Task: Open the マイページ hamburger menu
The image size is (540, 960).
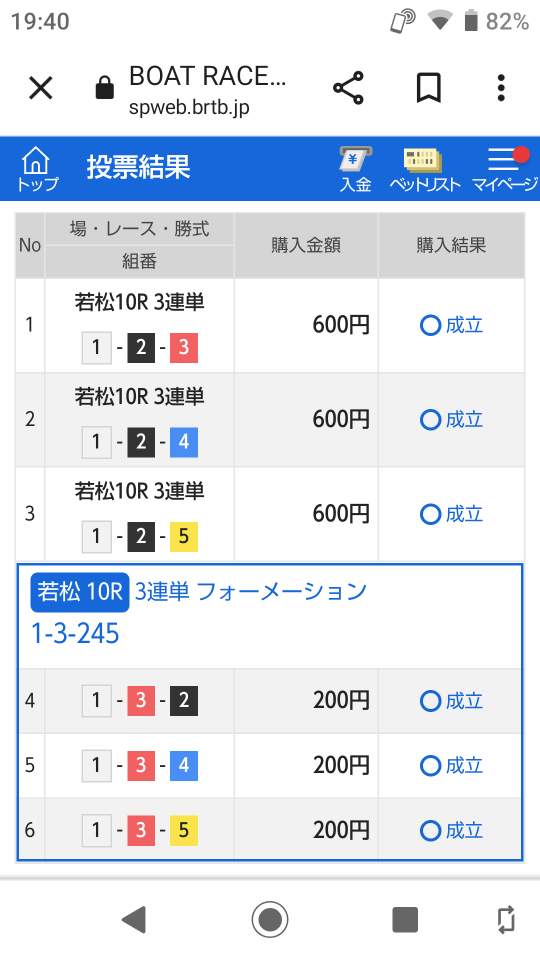Action: pos(505,170)
